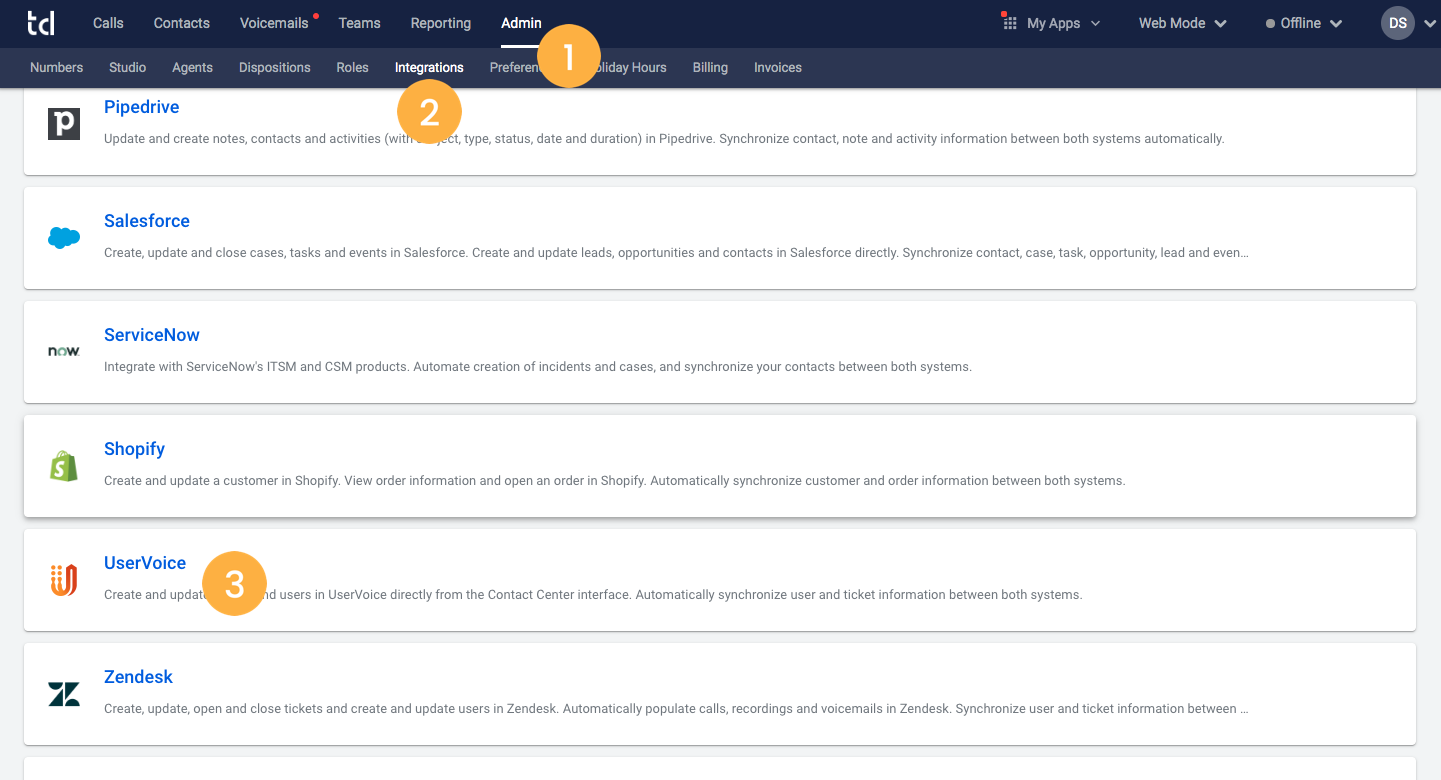Click the Zendesk description text
Screen dimensions: 1441x780
click(676, 709)
